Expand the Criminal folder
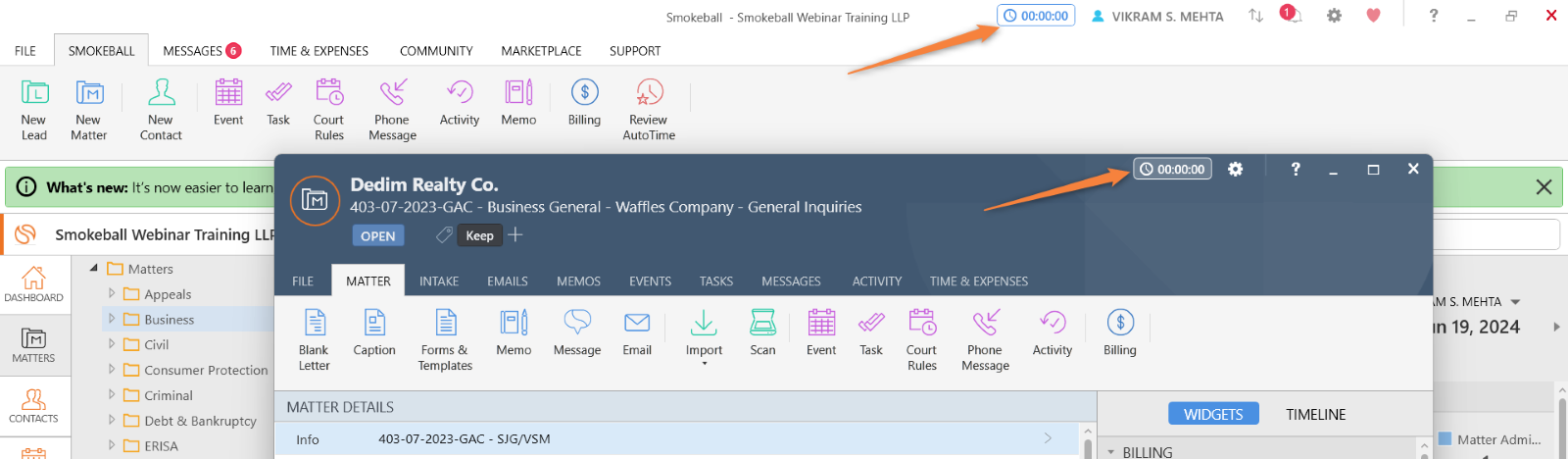Screen dimensions: 1568x459 [112, 395]
